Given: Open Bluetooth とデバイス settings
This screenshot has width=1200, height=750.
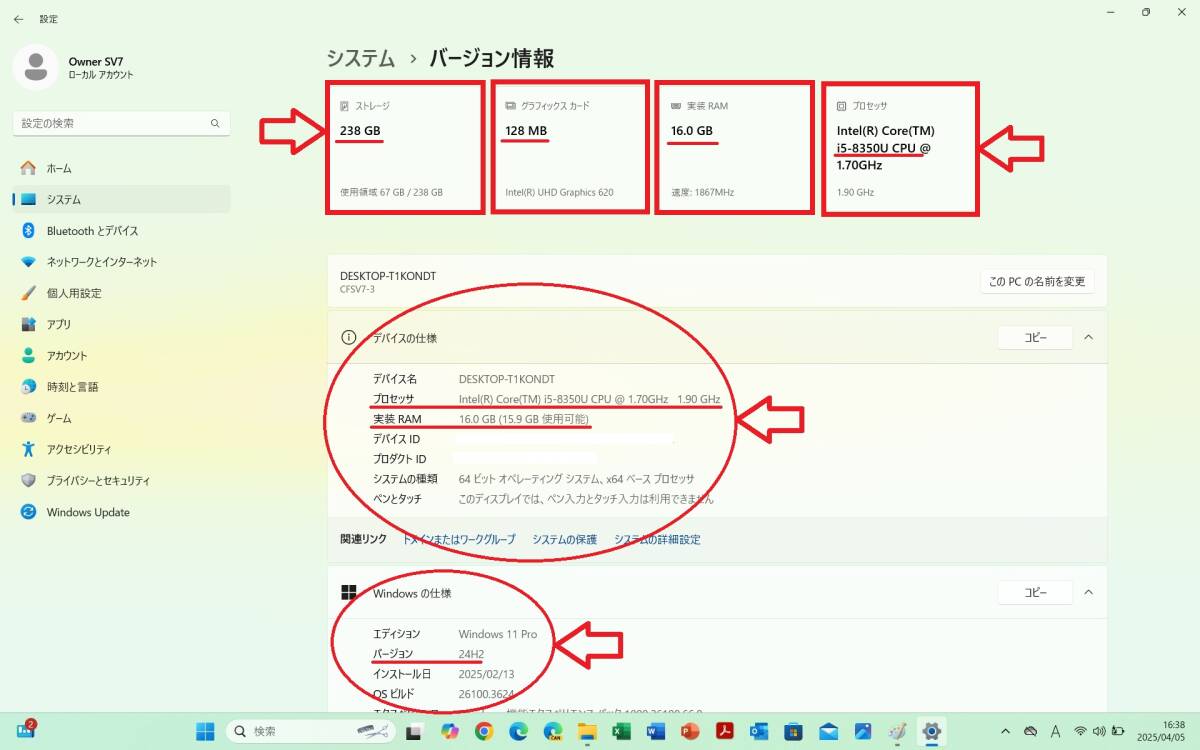Looking at the screenshot, I should (x=121, y=231).
